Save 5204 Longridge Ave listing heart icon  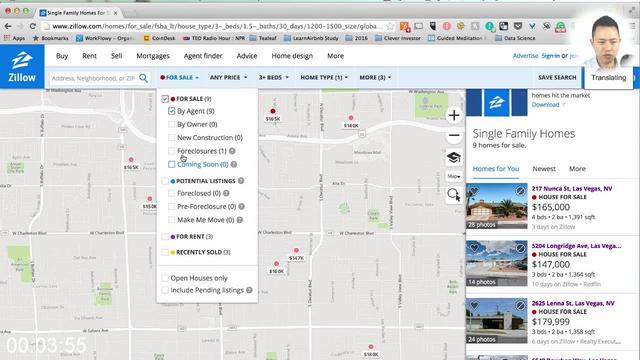pos(474,248)
